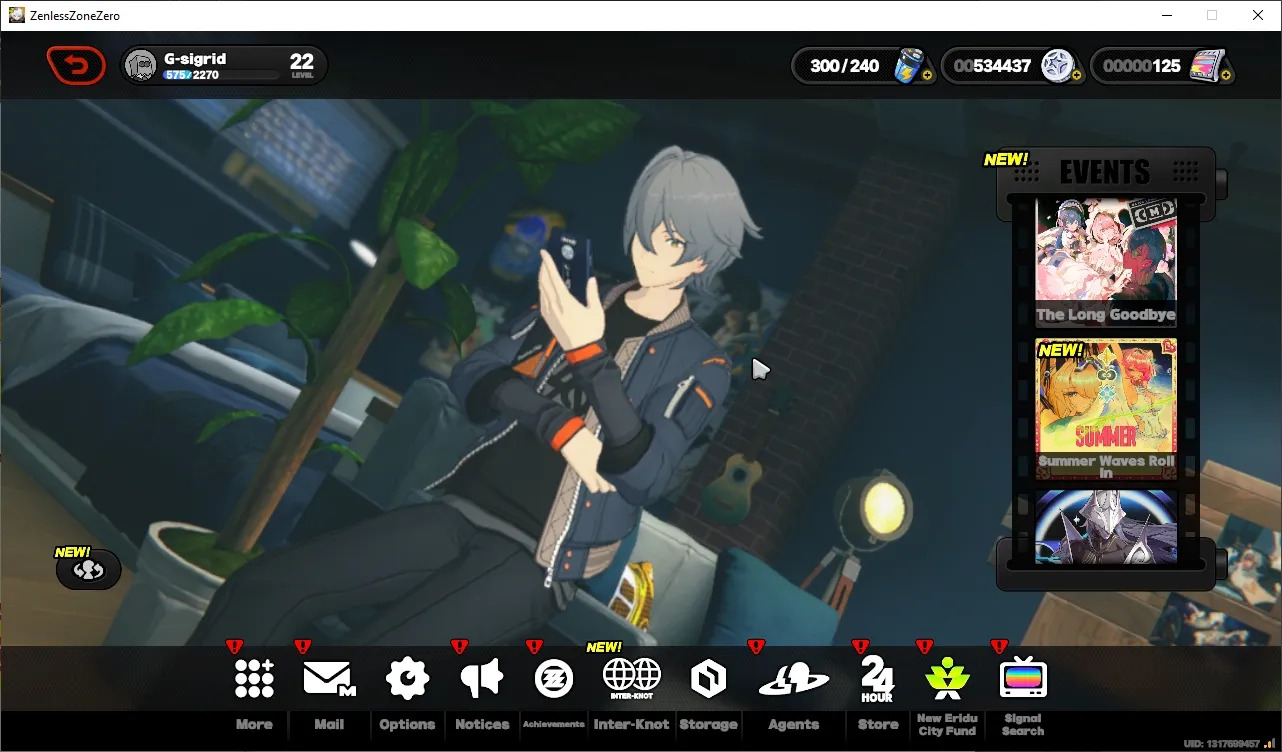Image resolution: width=1282 pixels, height=752 pixels.
Task: Click the Inter-Knot label
Action: (631, 724)
